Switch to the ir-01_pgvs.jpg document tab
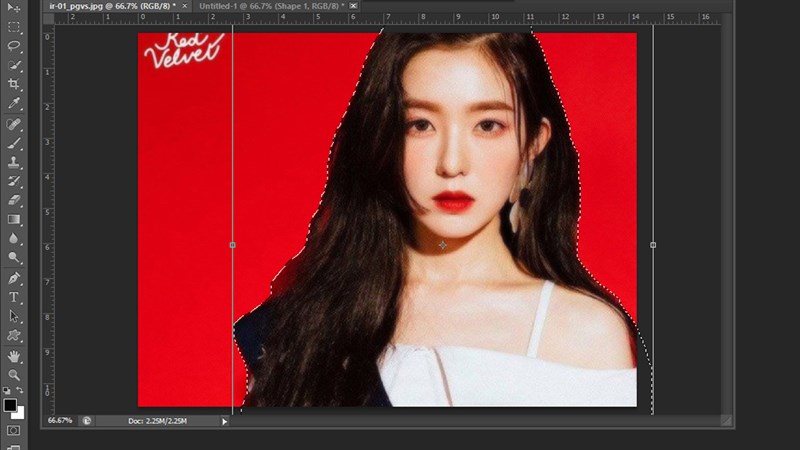 pos(112,6)
